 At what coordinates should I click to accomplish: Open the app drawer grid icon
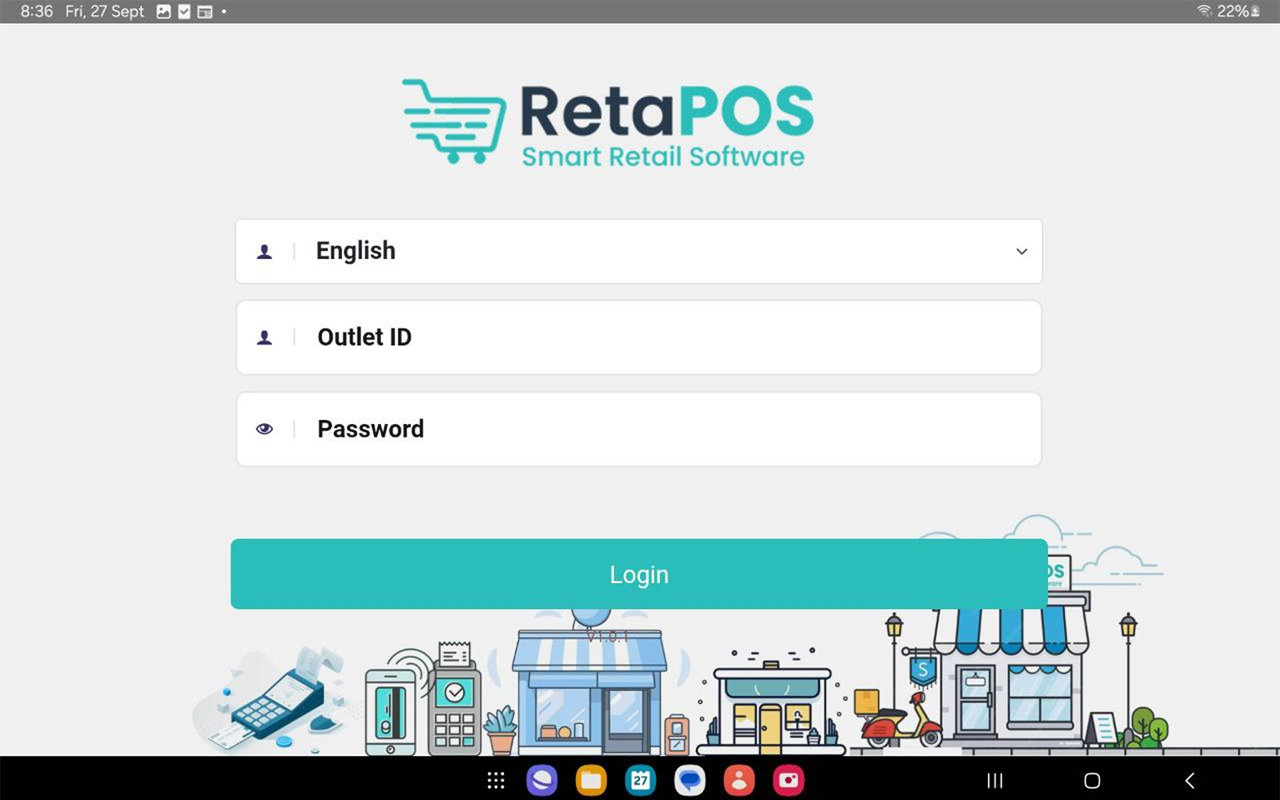(x=495, y=780)
